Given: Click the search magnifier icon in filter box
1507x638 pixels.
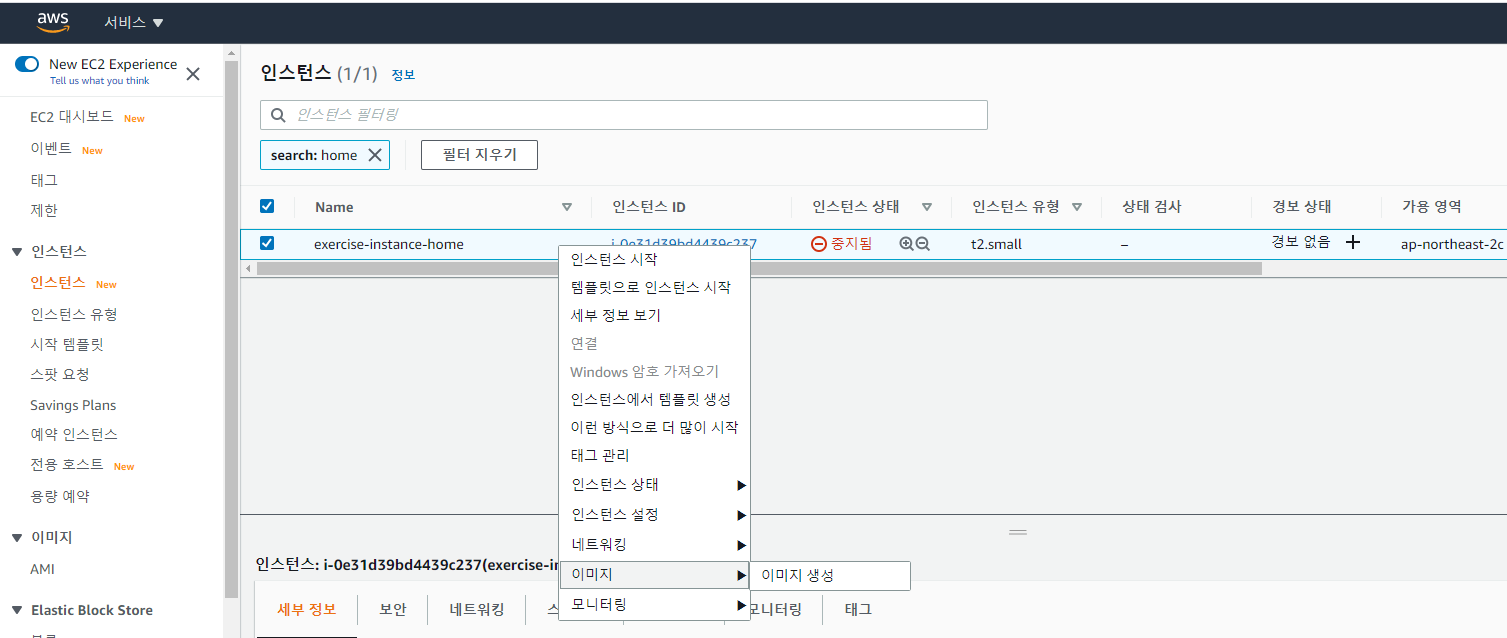Looking at the screenshot, I should tap(277, 115).
